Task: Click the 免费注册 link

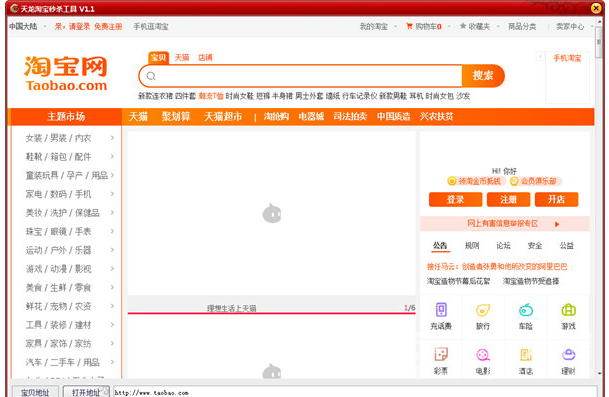Action: point(108,26)
